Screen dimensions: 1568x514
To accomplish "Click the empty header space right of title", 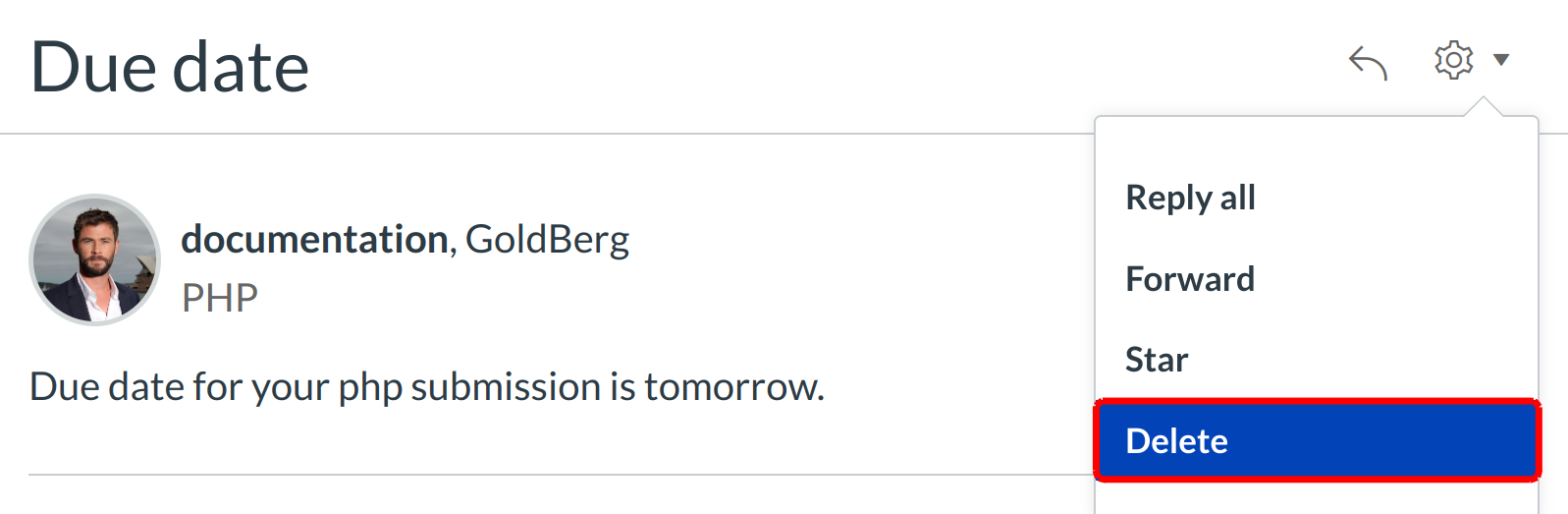I will 785,67.
